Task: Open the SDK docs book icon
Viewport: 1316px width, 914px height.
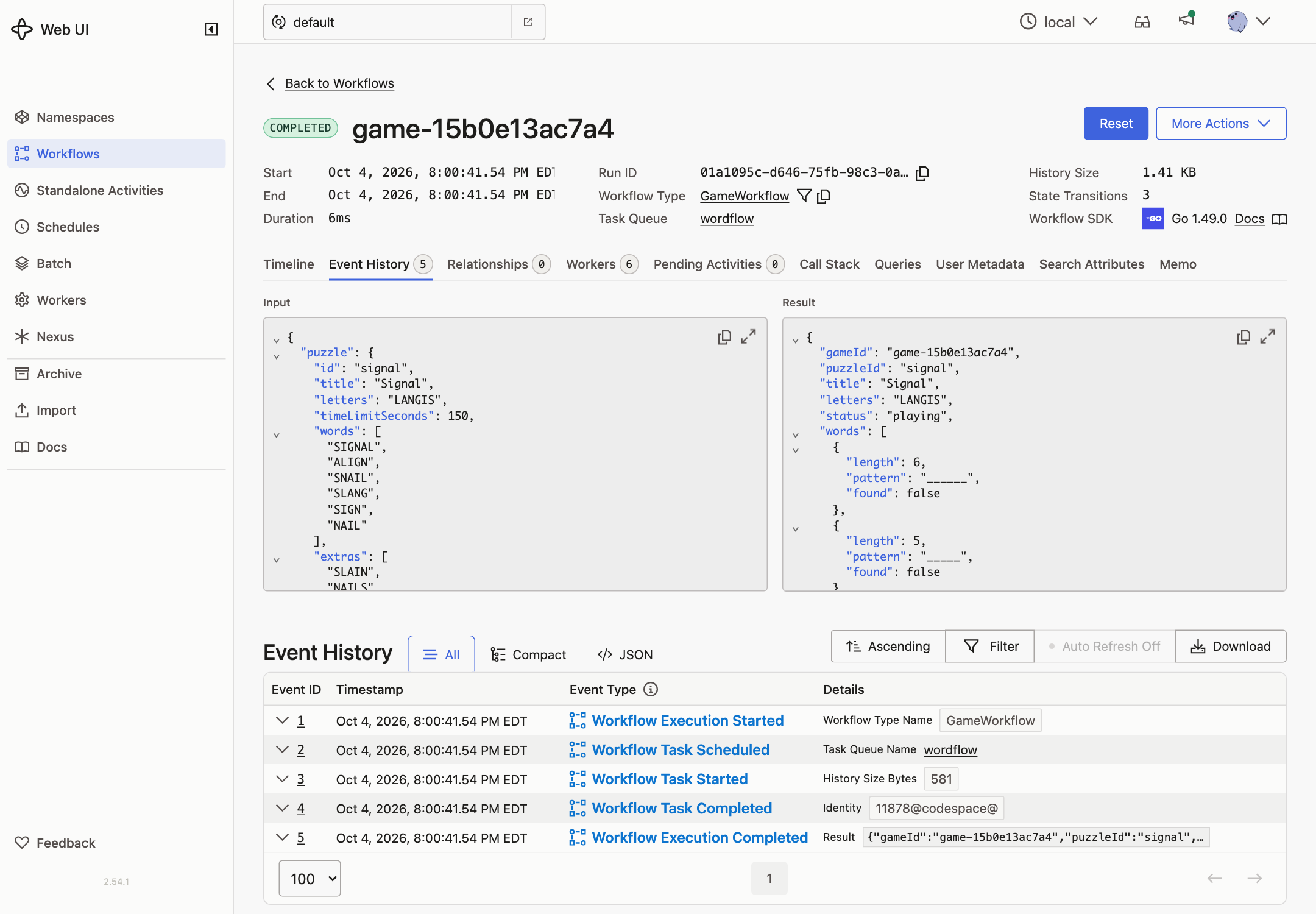Action: pyautogui.click(x=1279, y=219)
